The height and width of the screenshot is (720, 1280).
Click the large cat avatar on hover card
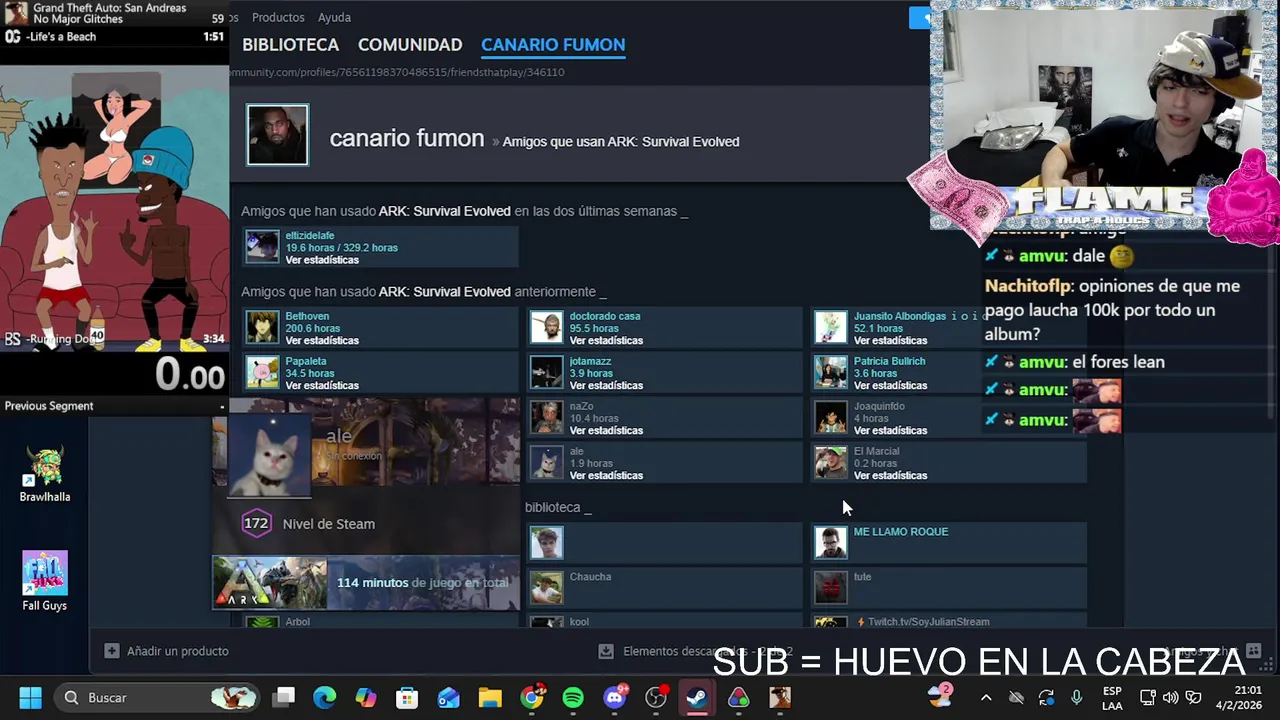click(270, 455)
